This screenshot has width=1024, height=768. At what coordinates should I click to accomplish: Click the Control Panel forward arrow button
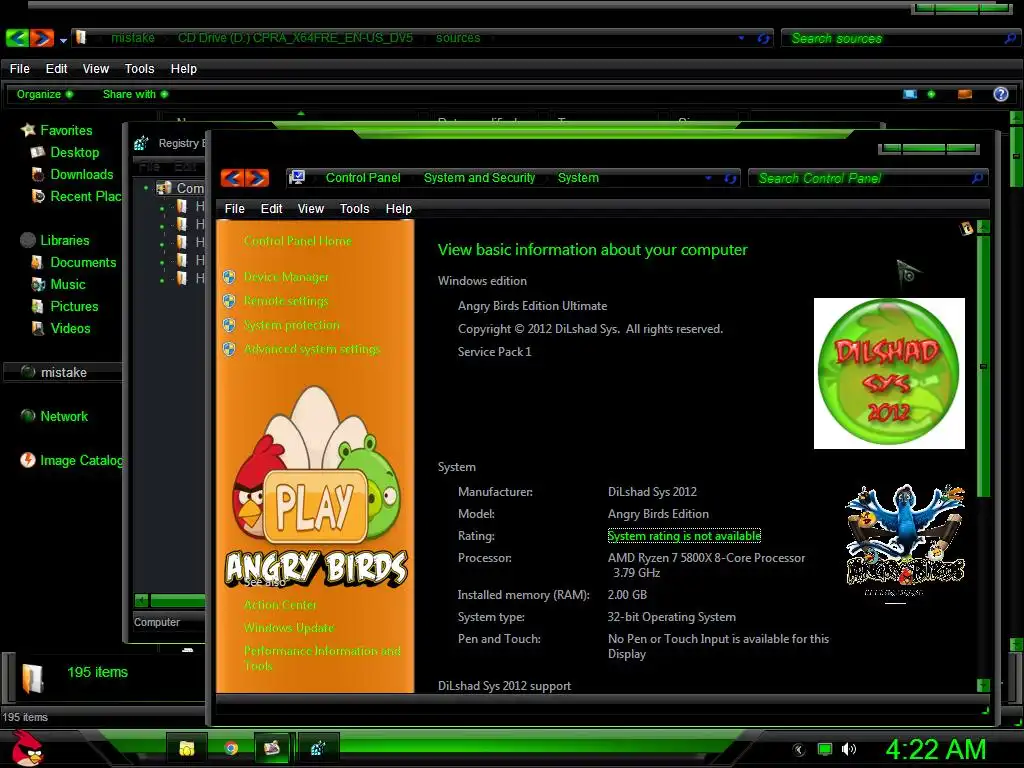(257, 178)
